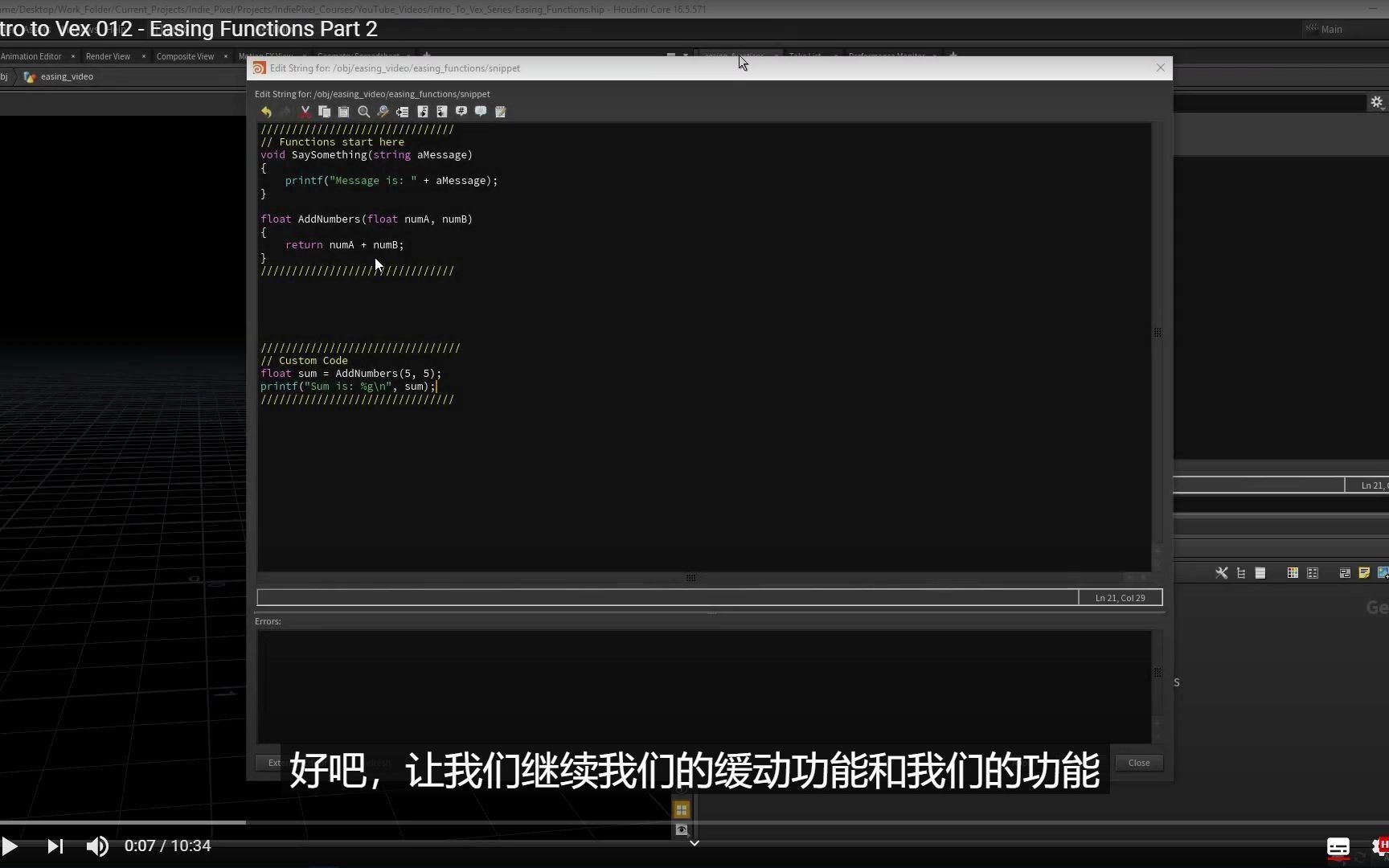The height and width of the screenshot is (868, 1389).
Task: Click inside the Errors text area
Action: click(704, 686)
